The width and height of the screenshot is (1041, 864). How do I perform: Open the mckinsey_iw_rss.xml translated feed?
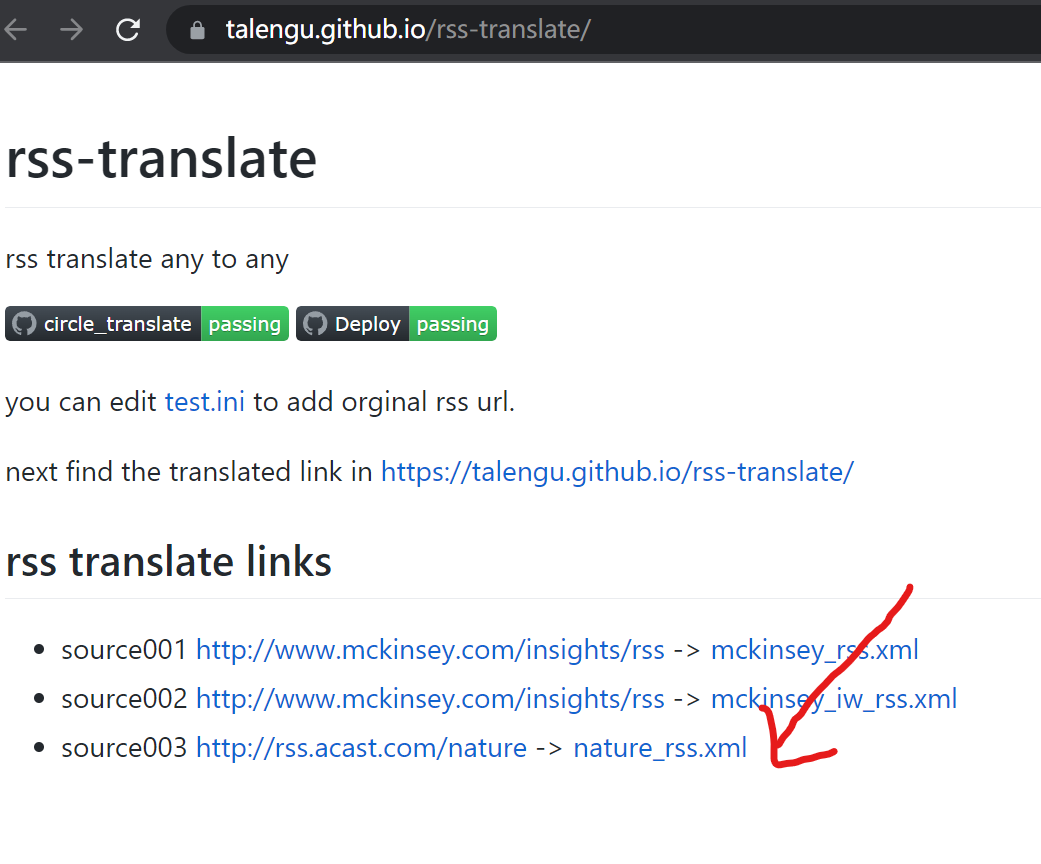tap(833, 699)
